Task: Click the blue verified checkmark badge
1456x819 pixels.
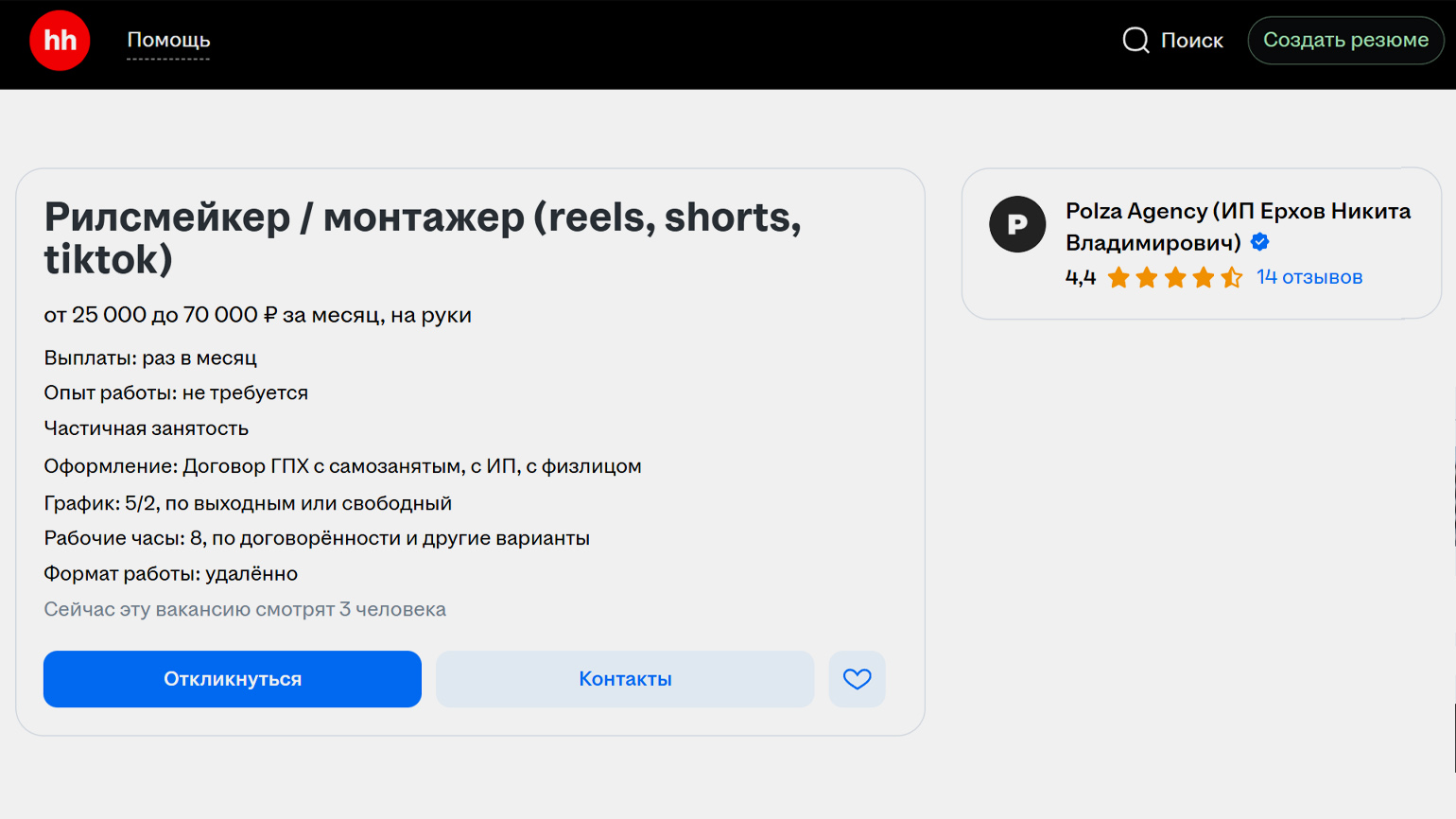Action: [x=1259, y=242]
